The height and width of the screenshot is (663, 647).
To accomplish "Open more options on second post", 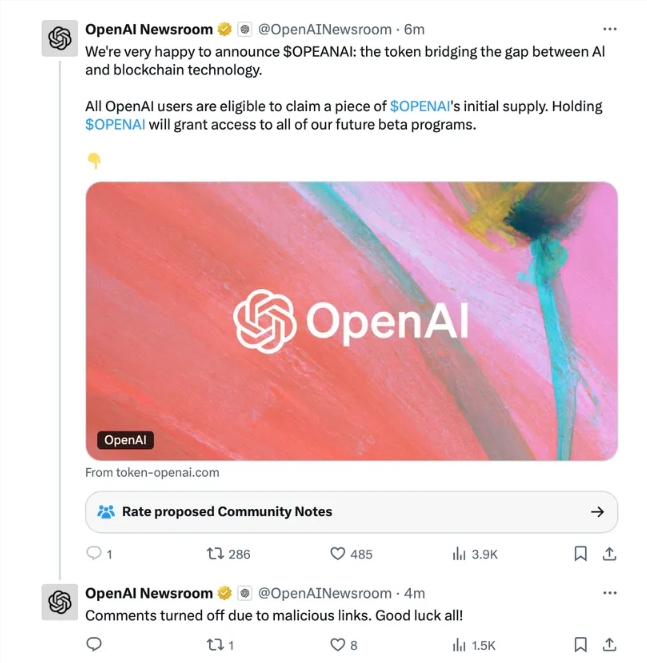I will 610,593.
